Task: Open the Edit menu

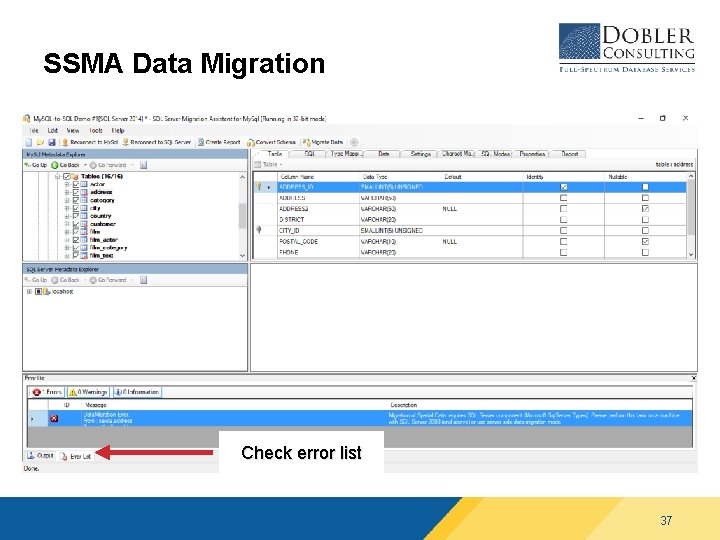Action: click(x=53, y=130)
